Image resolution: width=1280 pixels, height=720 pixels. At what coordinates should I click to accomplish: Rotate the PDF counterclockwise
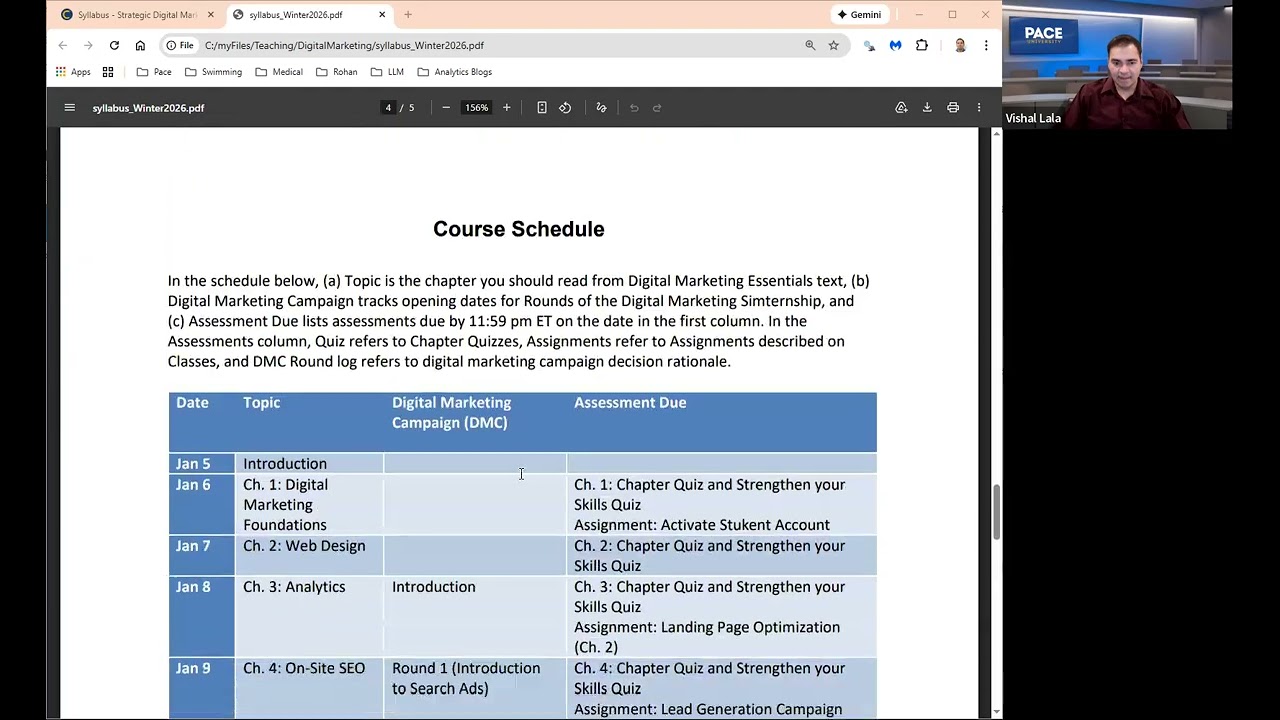point(565,108)
